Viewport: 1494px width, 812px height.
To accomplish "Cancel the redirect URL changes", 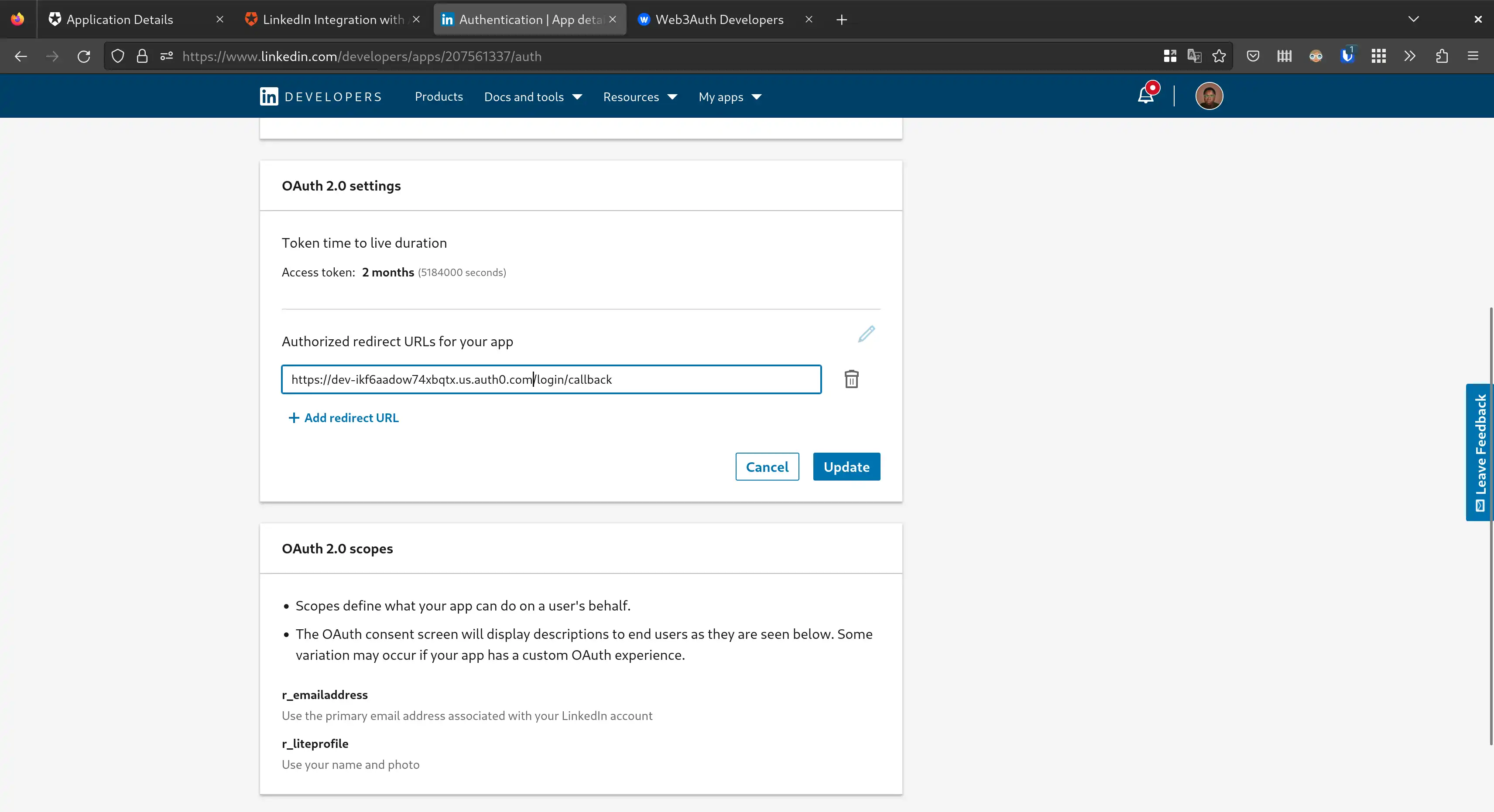I will pyautogui.click(x=767, y=467).
